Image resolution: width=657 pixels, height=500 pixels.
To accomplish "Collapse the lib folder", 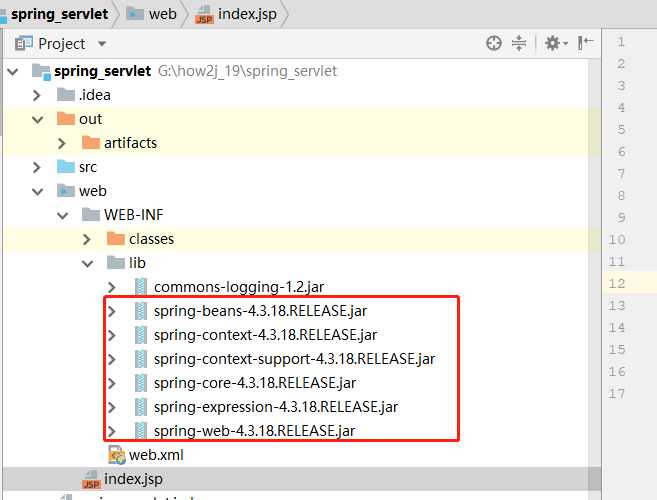I will tap(88, 264).
